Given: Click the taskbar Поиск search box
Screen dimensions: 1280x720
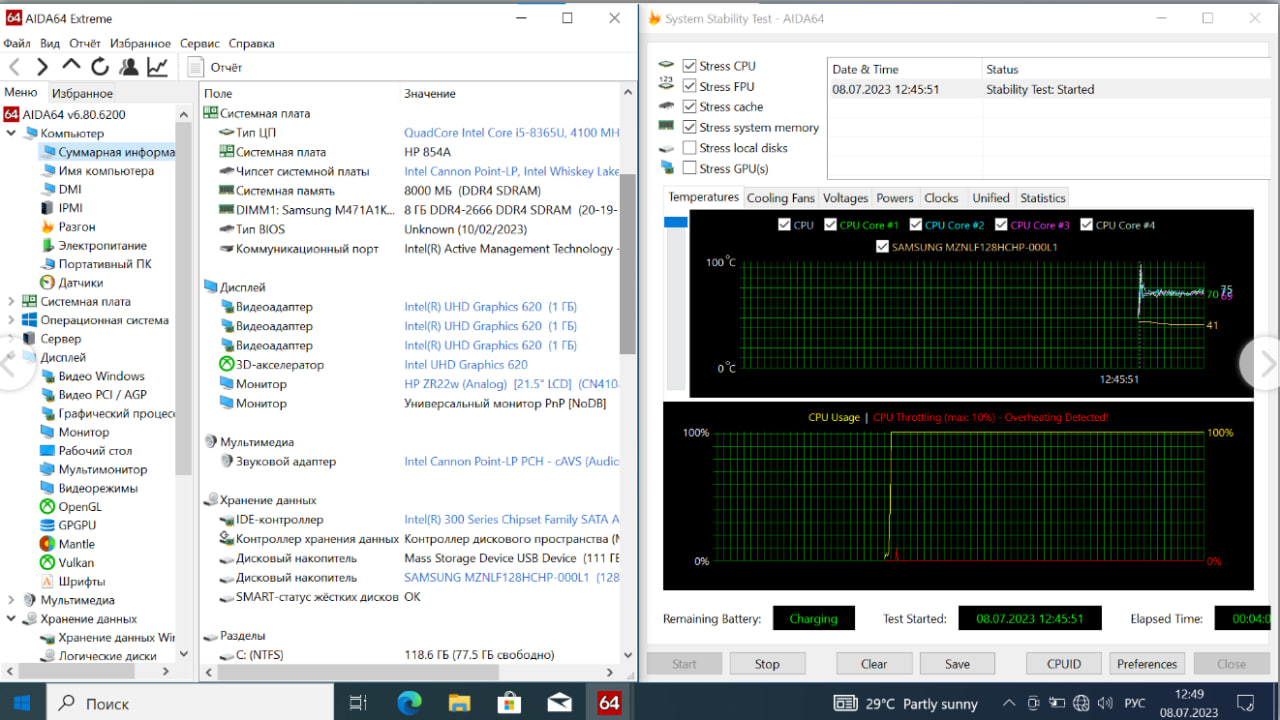Looking at the screenshot, I should (190, 703).
